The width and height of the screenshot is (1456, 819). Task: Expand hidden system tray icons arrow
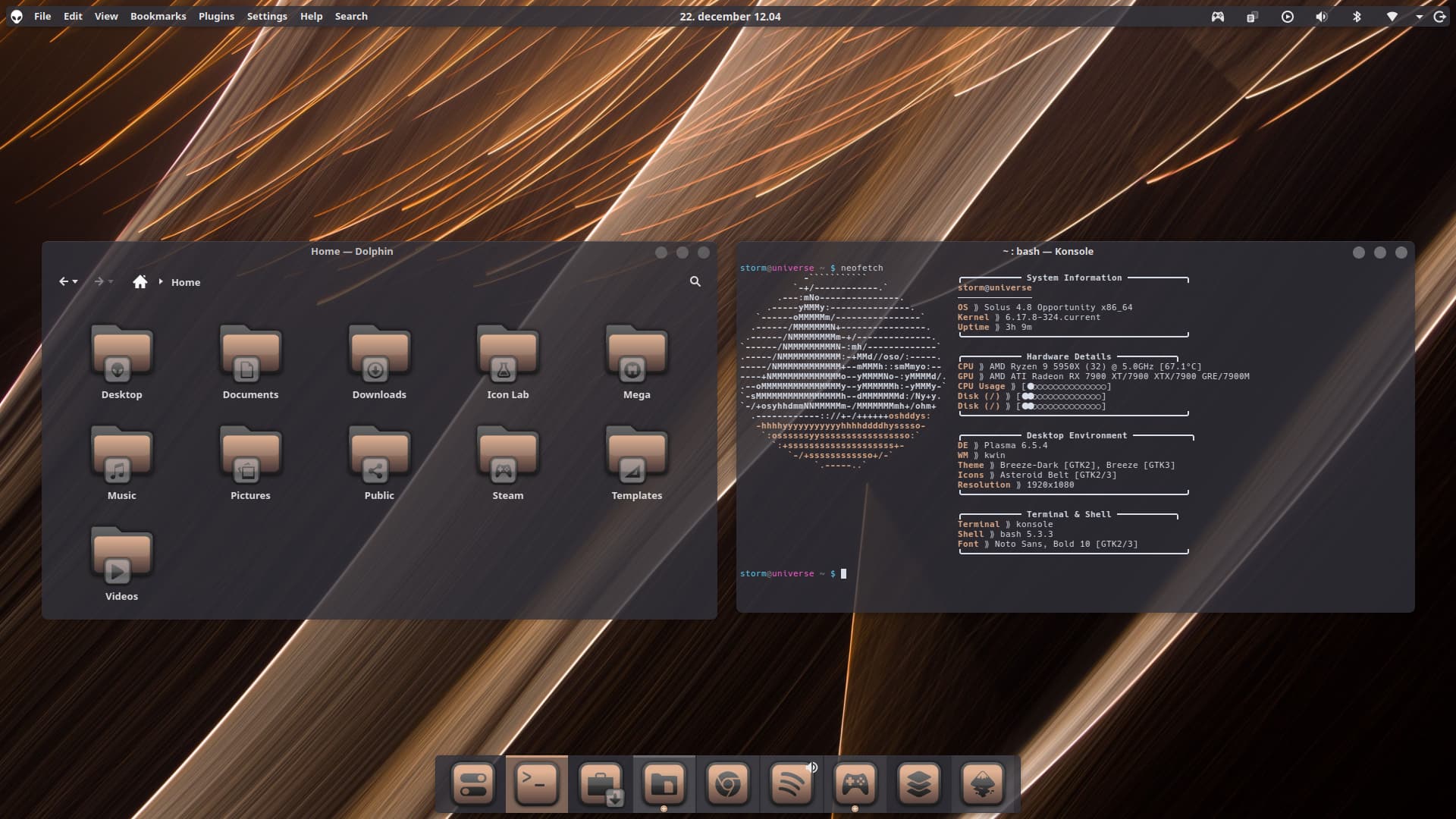1419,17
